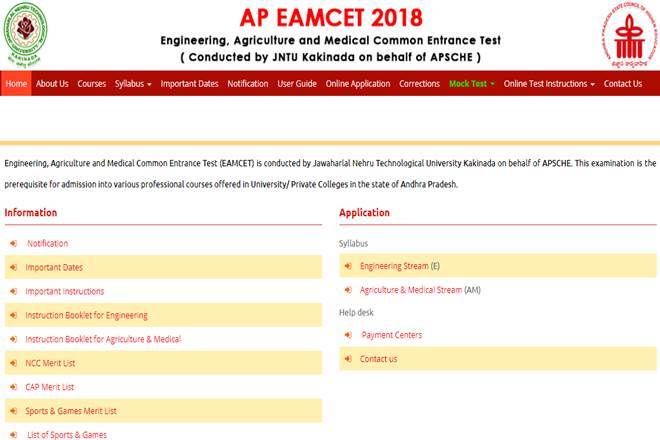Click arrow icon beside Contact us row
Image resolution: width=660 pixels, height=440 pixels.
click(x=348, y=359)
